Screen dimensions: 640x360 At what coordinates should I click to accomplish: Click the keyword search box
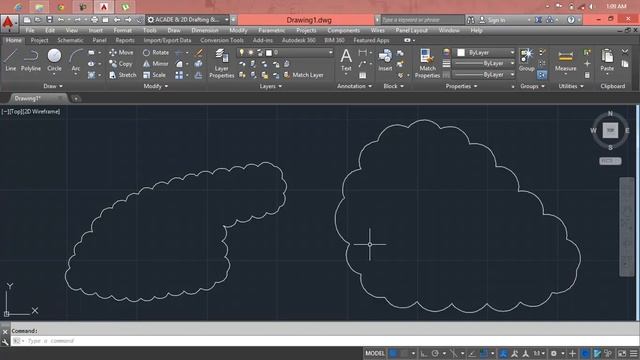pos(422,20)
